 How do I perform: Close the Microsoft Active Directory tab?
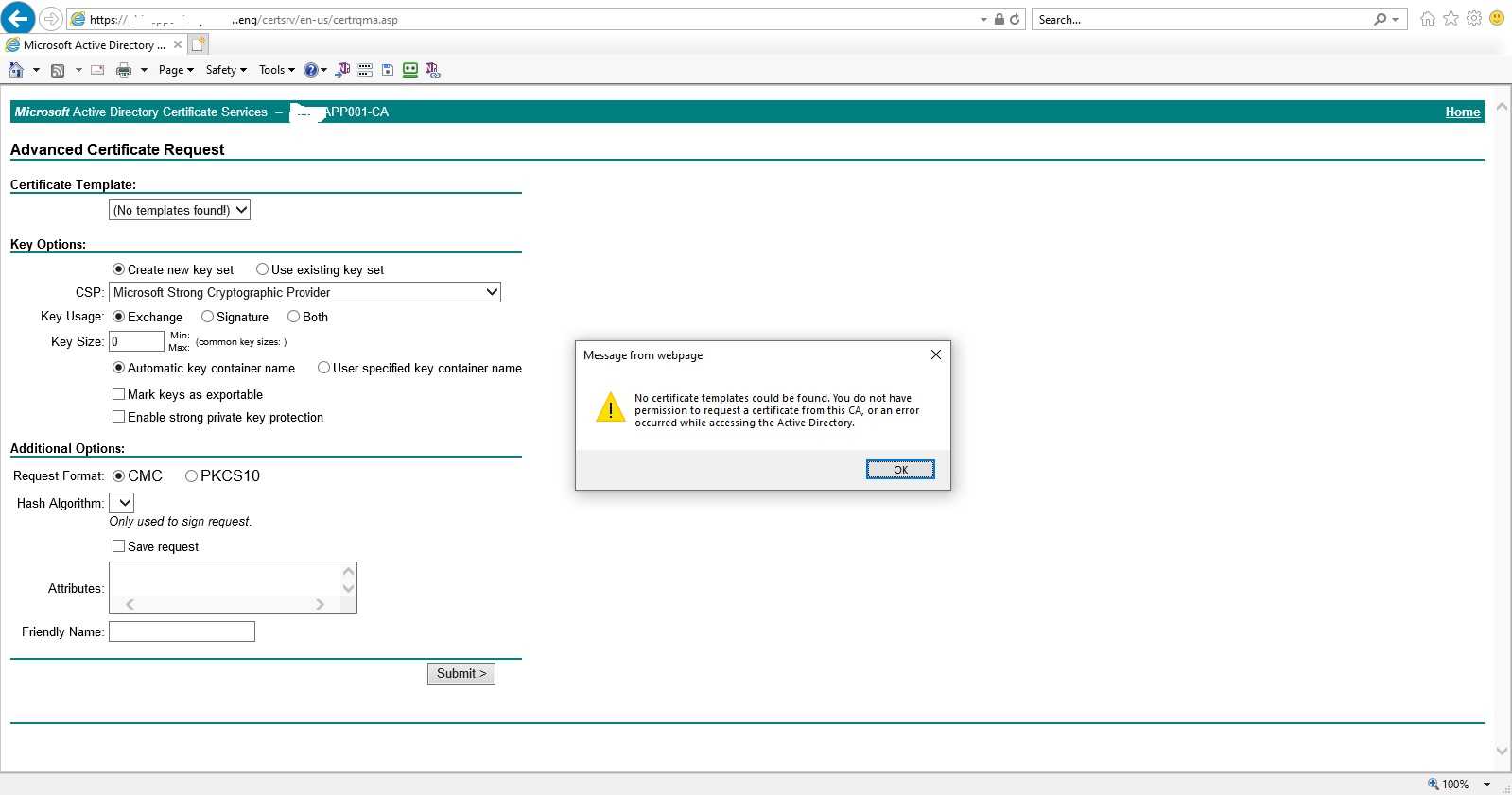tap(178, 44)
